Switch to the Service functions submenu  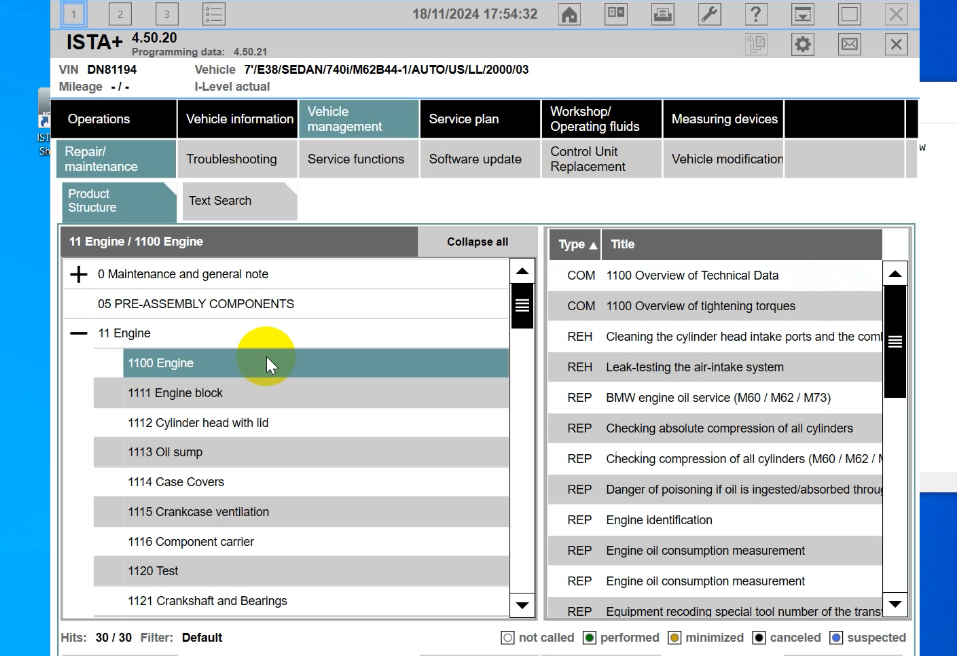[359, 159]
